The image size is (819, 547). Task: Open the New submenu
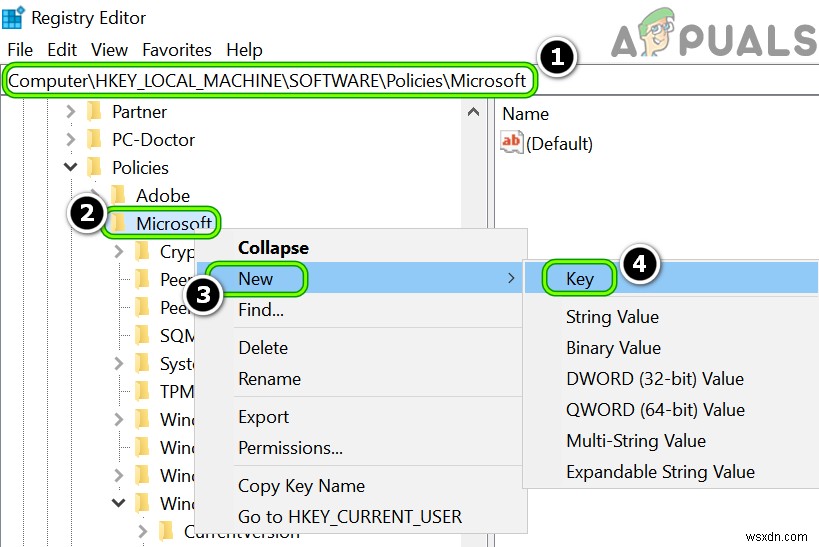(360, 278)
